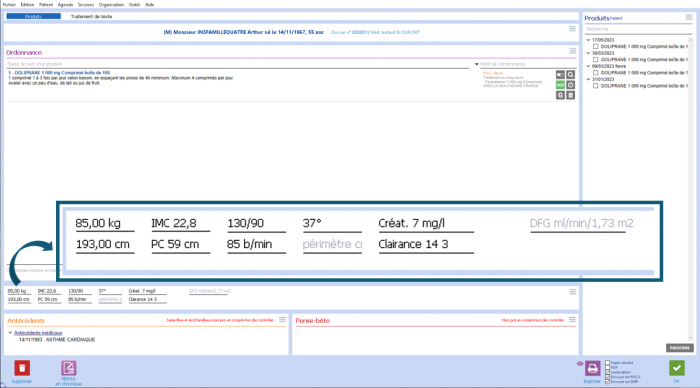Viewport: 700px width, 388px height.
Task: Open the Pense-bête panel hamburger menu
Action: click(572, 319)
